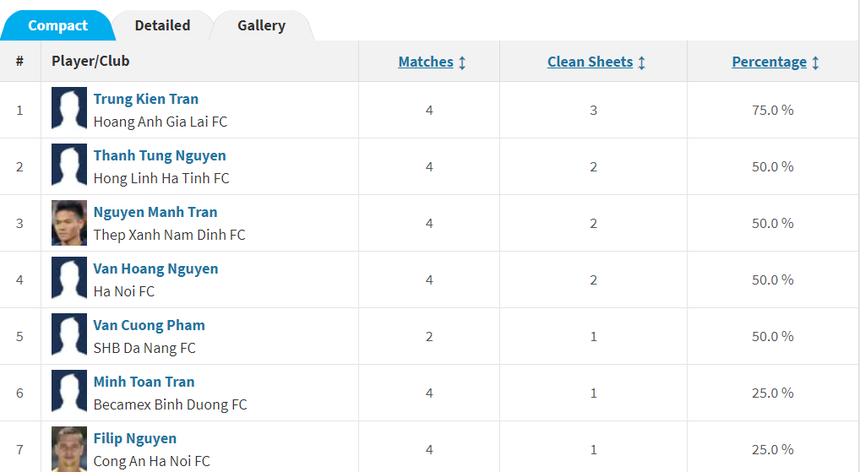Image resolution: width=860 pixels, height=472 pixels.
Task: Click the sort arrows icon beside Percentage
Action: pyautogui.click(x=816, y=62)
